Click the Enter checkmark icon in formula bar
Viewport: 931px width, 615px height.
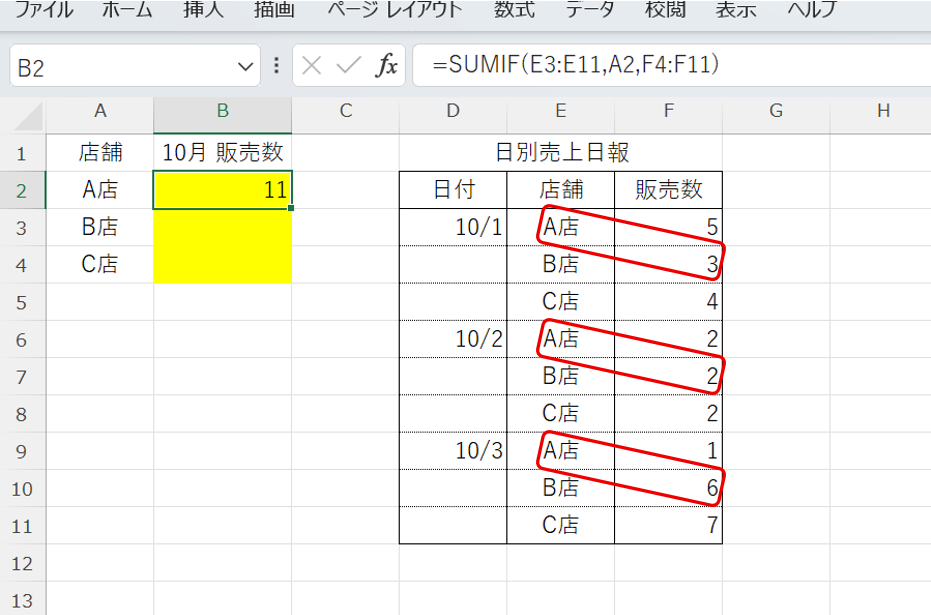[x=348, y=67]
